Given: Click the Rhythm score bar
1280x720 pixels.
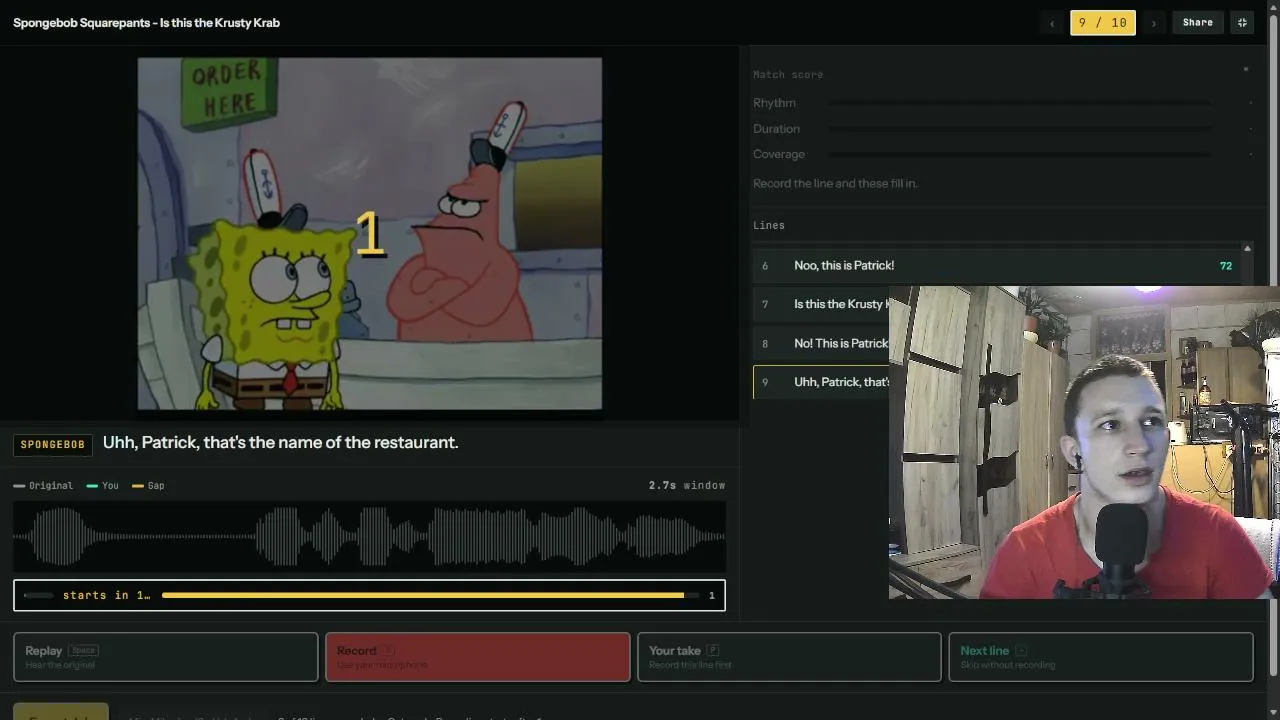Looking at the screenshot, I should click(x=1019, y=103).
